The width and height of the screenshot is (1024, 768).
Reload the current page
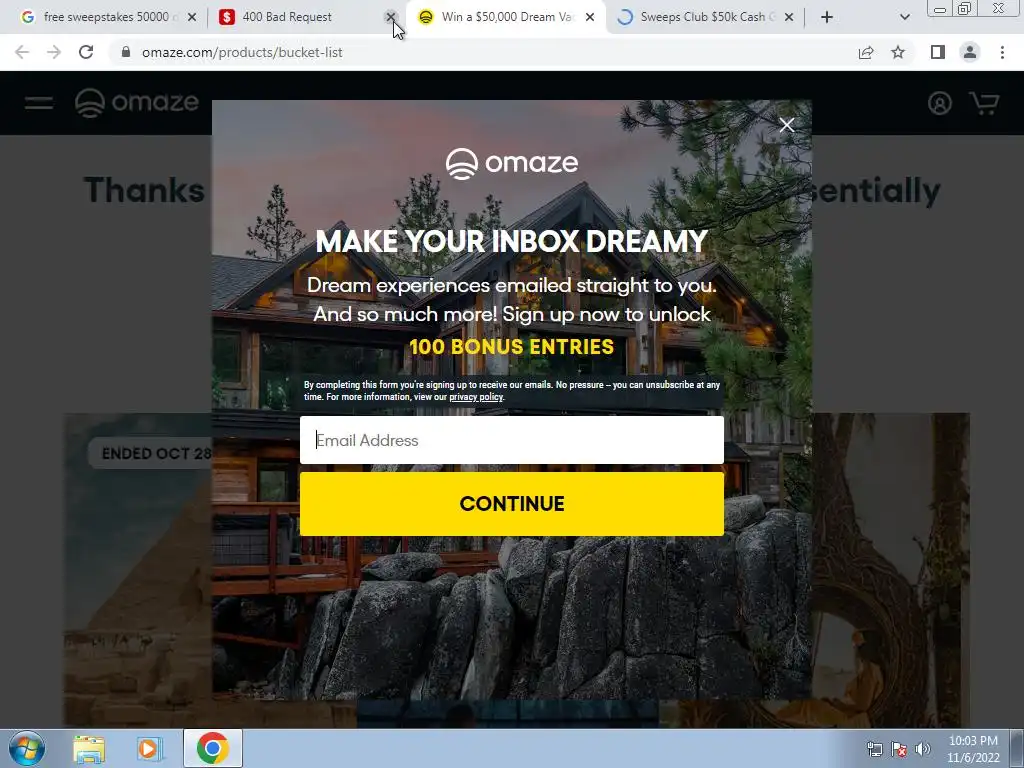click(86, 52)
